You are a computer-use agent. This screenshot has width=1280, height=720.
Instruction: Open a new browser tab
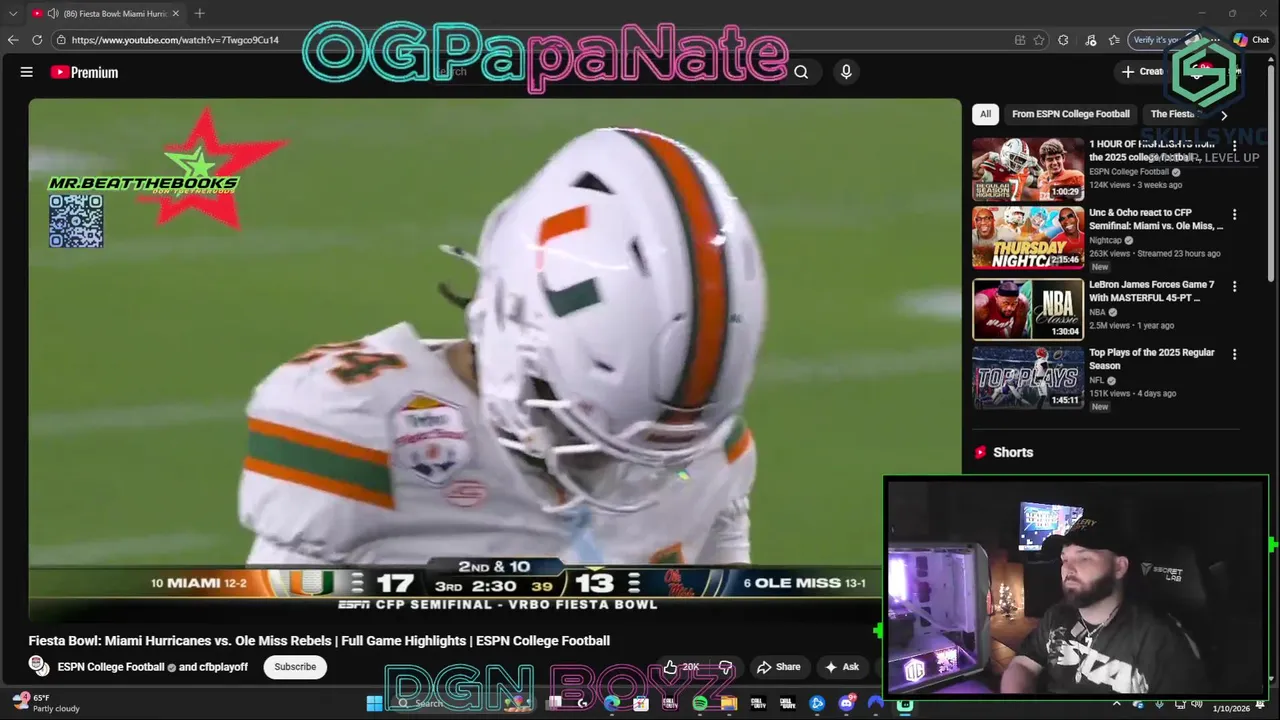pos(199,13)
